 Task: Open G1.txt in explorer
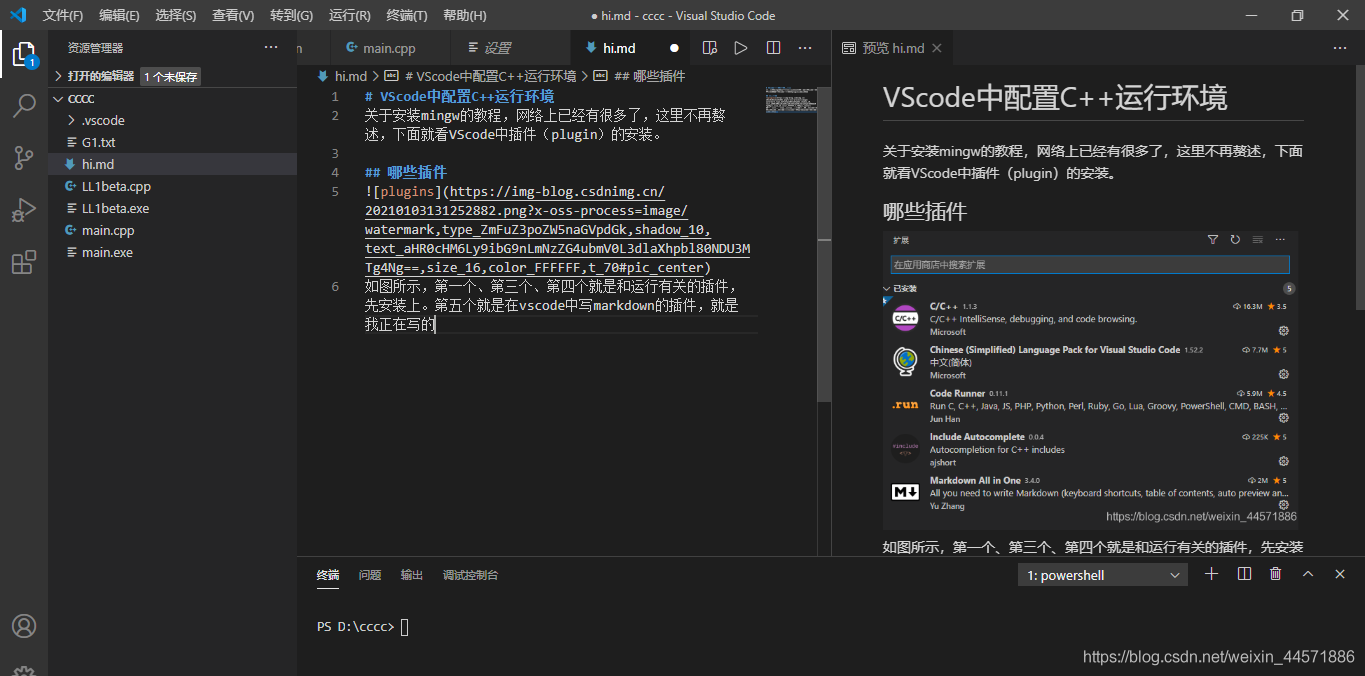(x=172, y=142)
